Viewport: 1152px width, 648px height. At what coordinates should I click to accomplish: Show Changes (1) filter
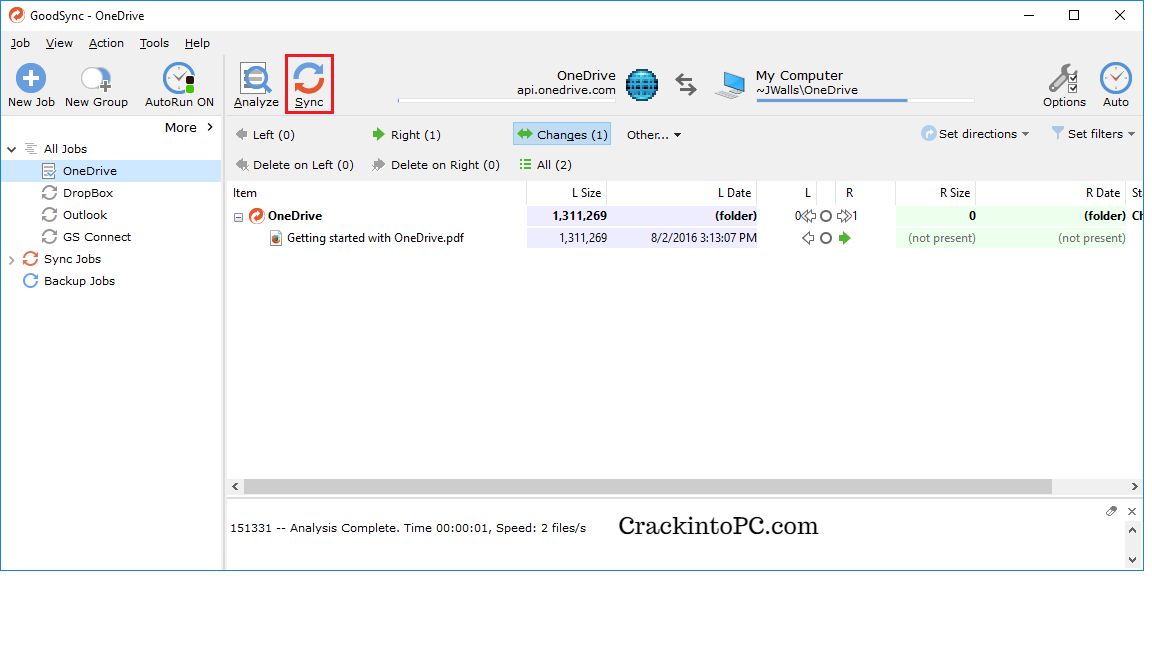pos(562,134)
